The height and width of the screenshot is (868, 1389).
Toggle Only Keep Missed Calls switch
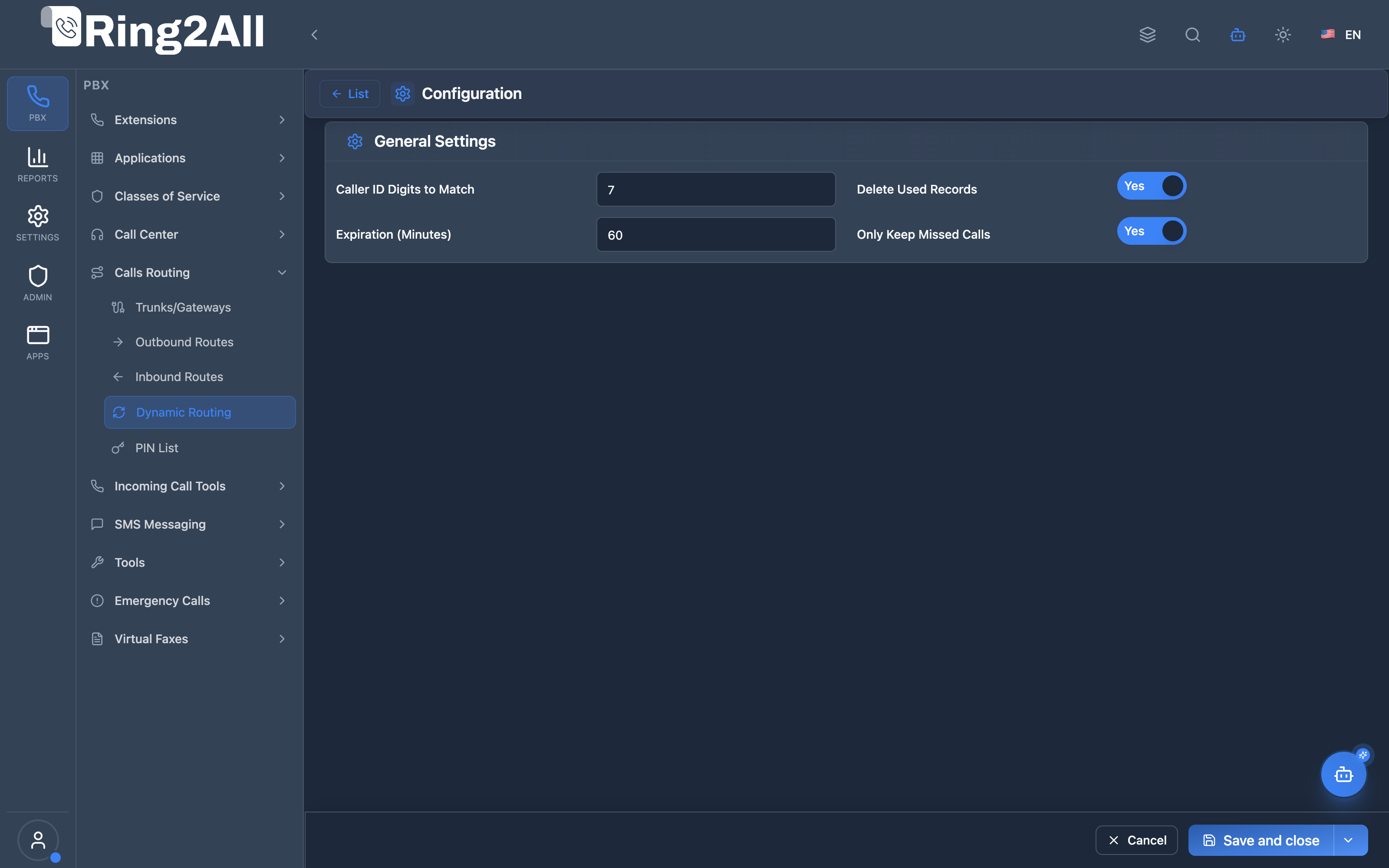point(1152,231)
